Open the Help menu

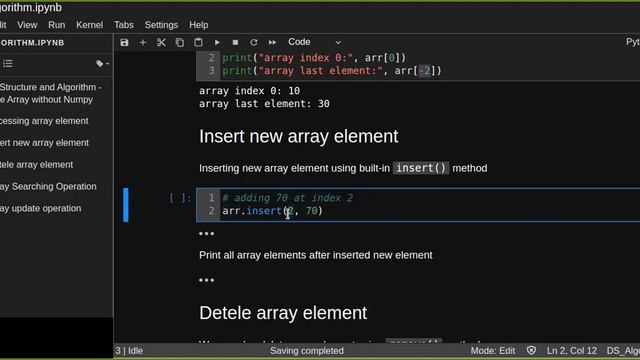tap(198, 25)
